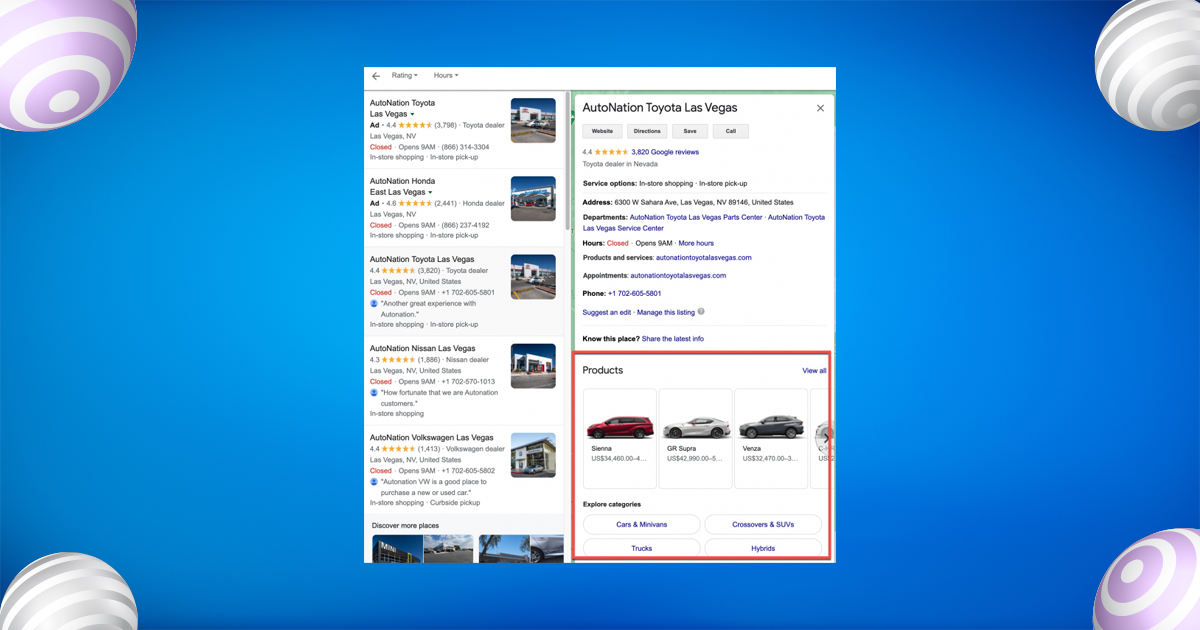This screenshot has height=630, width=1200.
Task: Select AutoNation Volkswagen Las Vegas listing title
Action: [x=432, y=438]
